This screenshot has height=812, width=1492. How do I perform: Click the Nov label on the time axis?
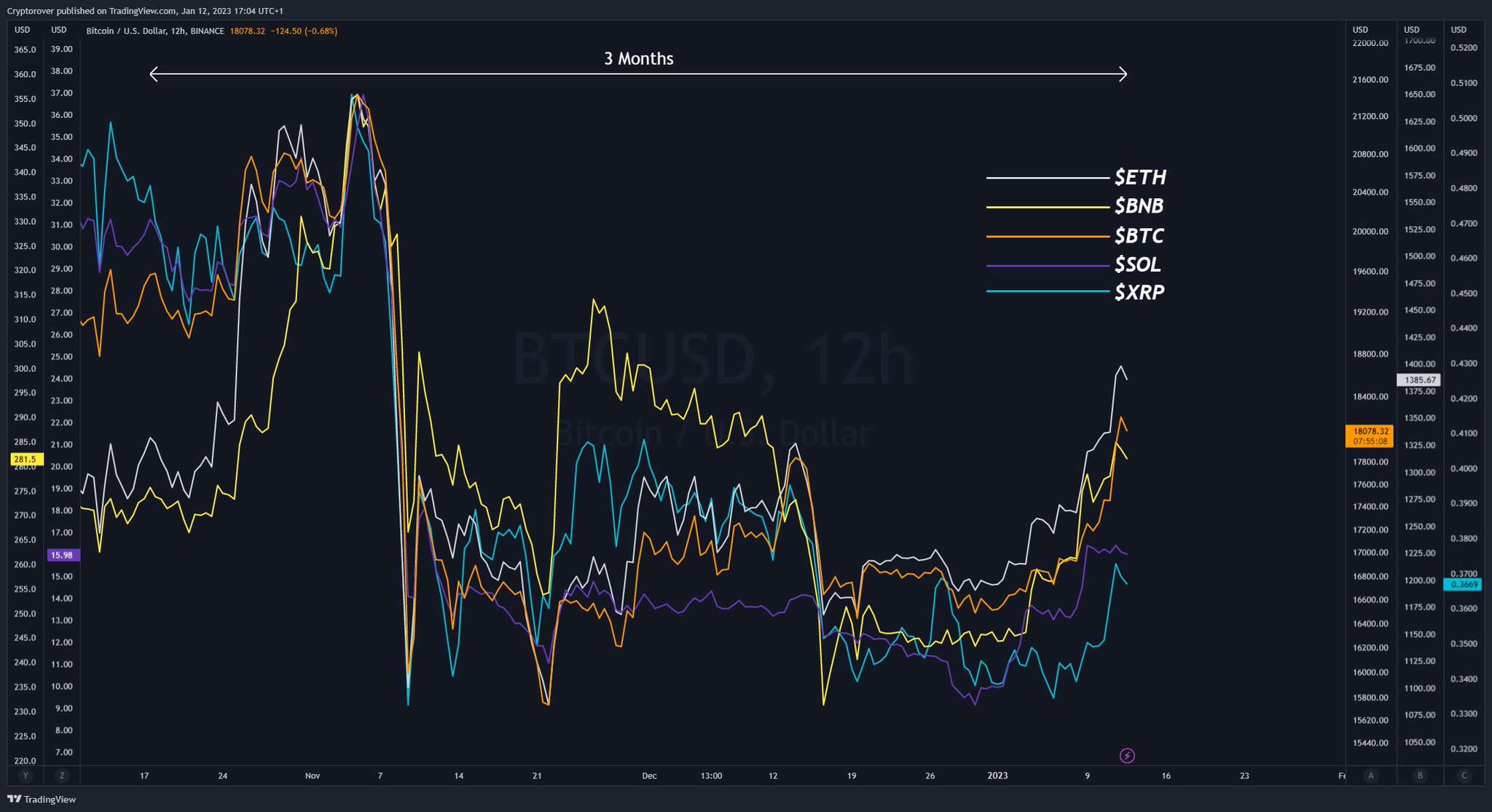(x=313, y=776)
